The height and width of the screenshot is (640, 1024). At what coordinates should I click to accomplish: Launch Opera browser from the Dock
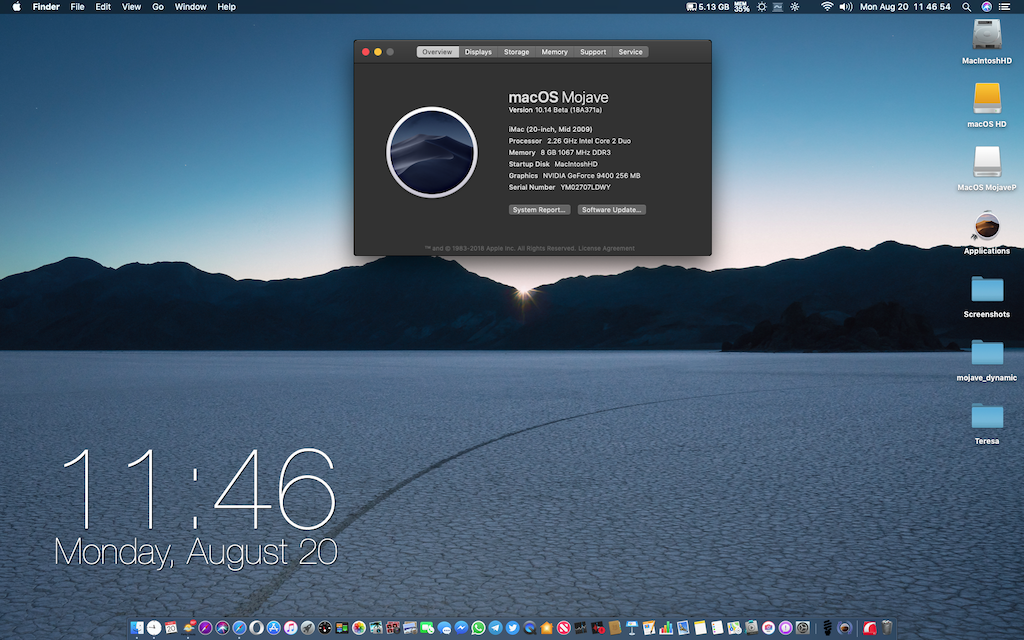[x=257, y=628]
